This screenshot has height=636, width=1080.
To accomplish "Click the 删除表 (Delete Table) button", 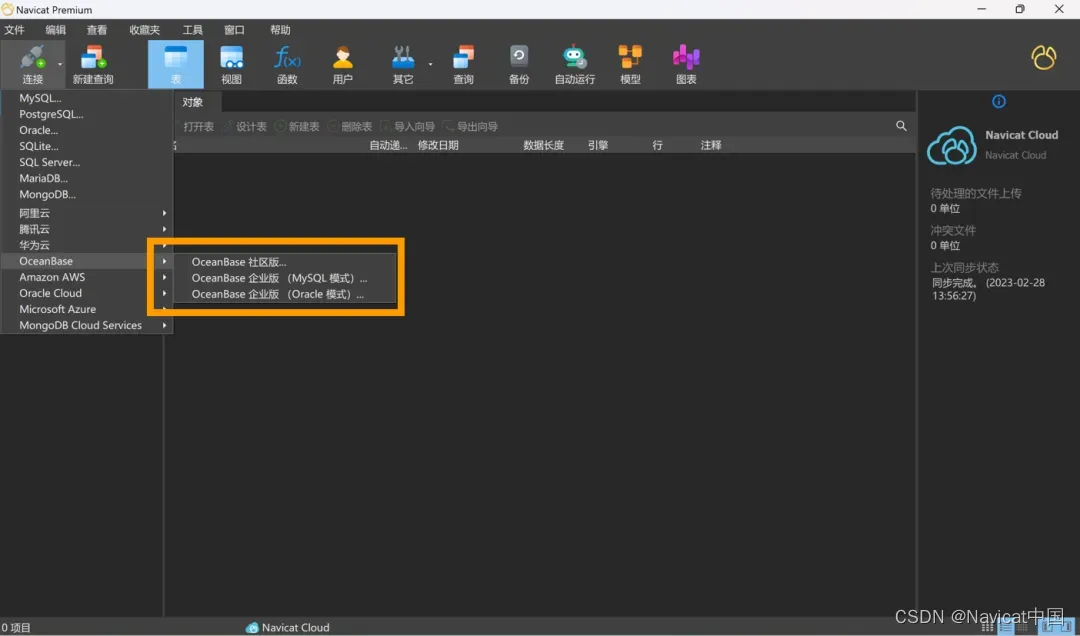I will click(350, 127).
